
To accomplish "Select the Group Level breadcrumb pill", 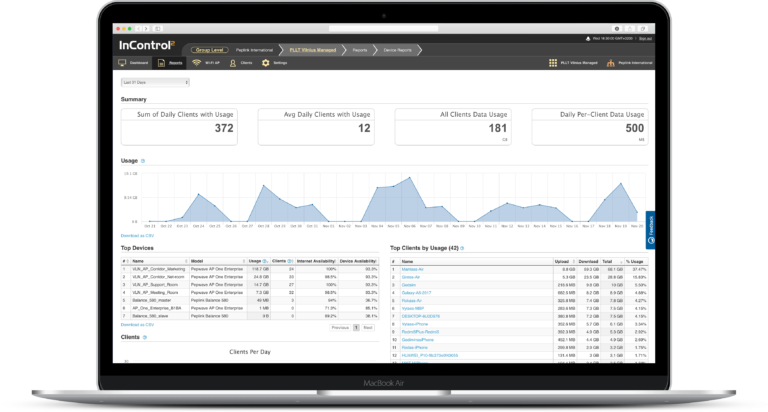I will pos(209,50).
